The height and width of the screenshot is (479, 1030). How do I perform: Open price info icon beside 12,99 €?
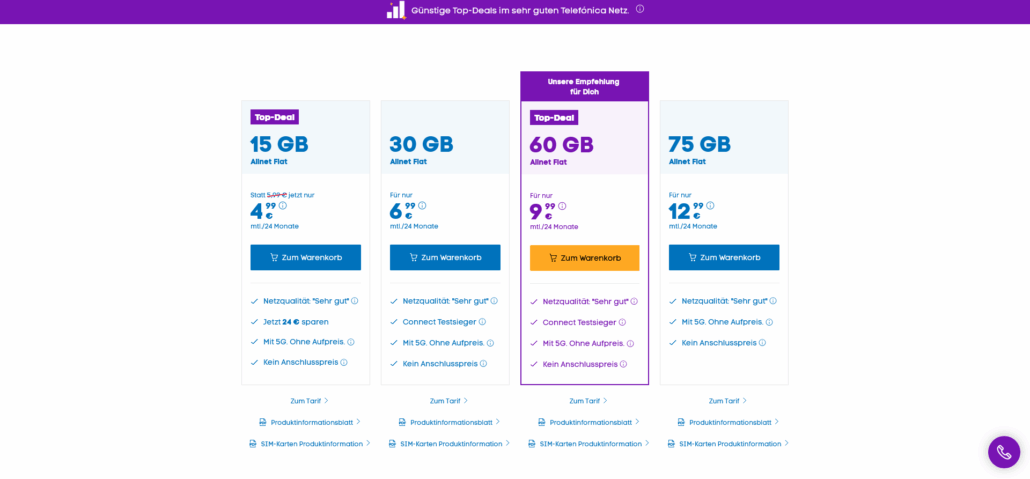pyautogui.click(x=710, y=206)
